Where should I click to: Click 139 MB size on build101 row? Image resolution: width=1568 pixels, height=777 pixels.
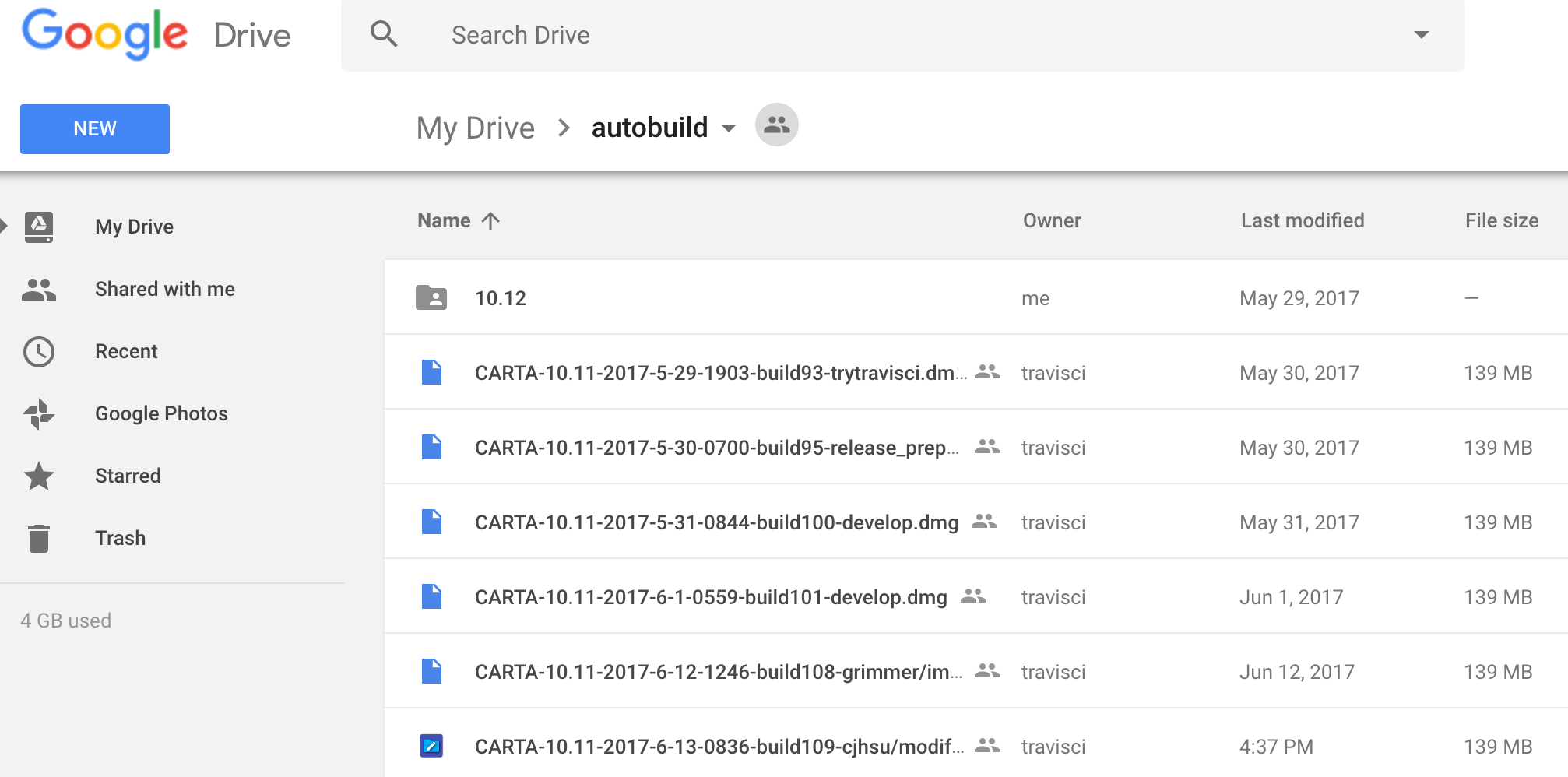point(1498,597)
